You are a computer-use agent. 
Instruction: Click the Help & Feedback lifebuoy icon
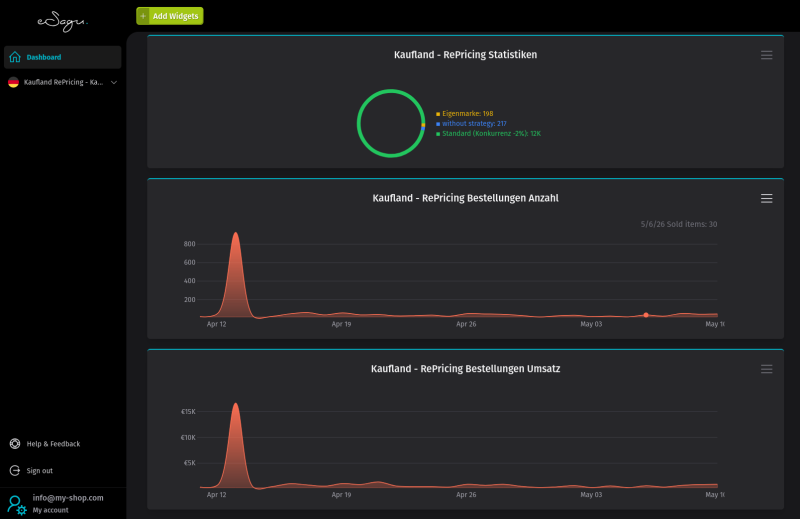15,443
